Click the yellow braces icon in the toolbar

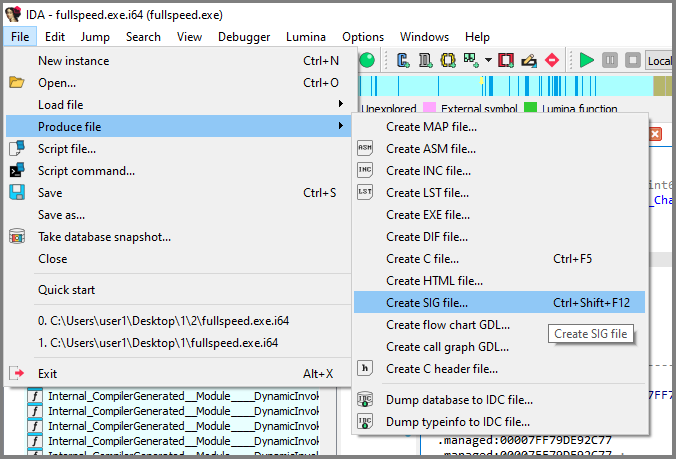(x=448, y=60)
